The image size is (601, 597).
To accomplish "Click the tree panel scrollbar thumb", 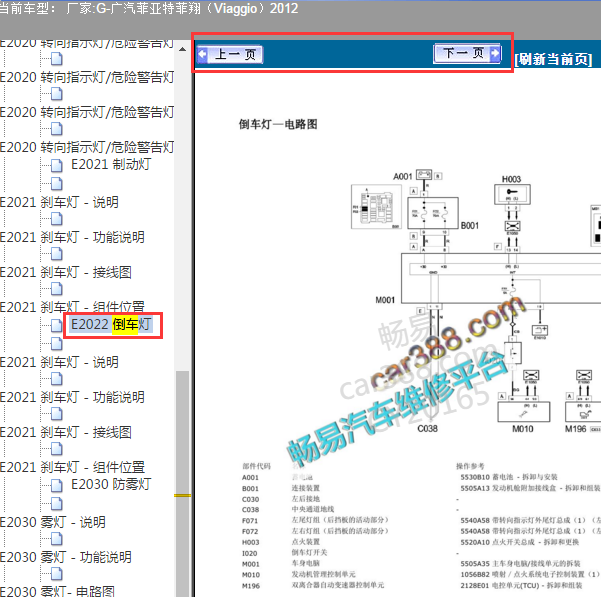I will coord(182,483).
